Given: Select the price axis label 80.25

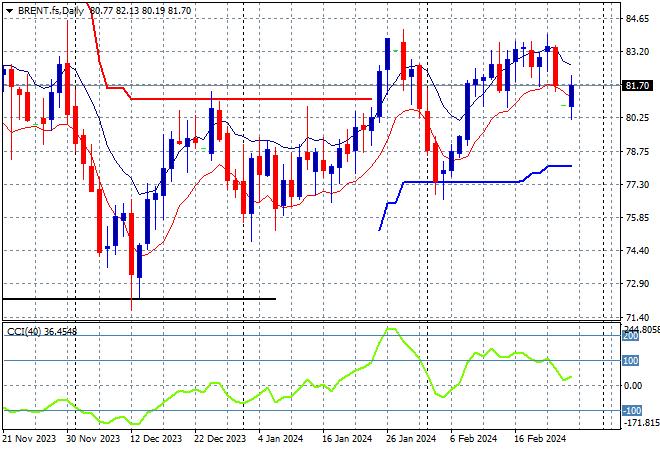Looking at the screenshot, I should [x=637, y=118].
